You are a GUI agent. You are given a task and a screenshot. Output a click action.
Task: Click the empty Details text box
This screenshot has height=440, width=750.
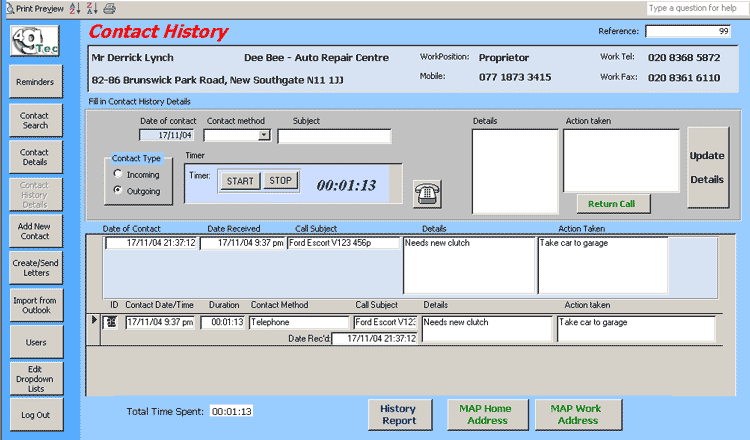[x=515, y=171]
